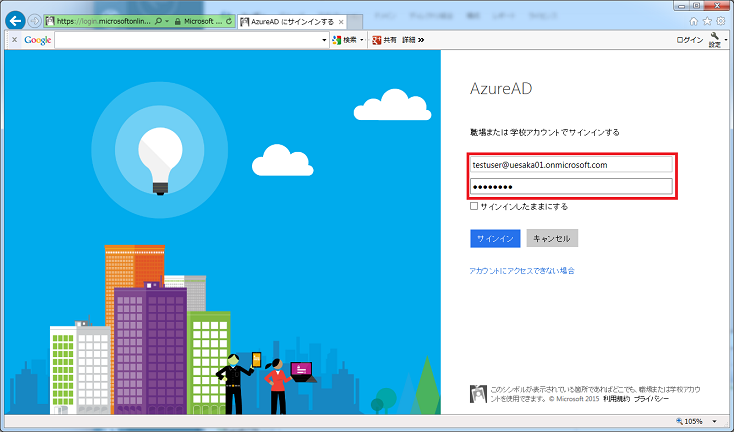
Task: Open アカウントにアクセスできない場合 link
Action: click(522, 271)
